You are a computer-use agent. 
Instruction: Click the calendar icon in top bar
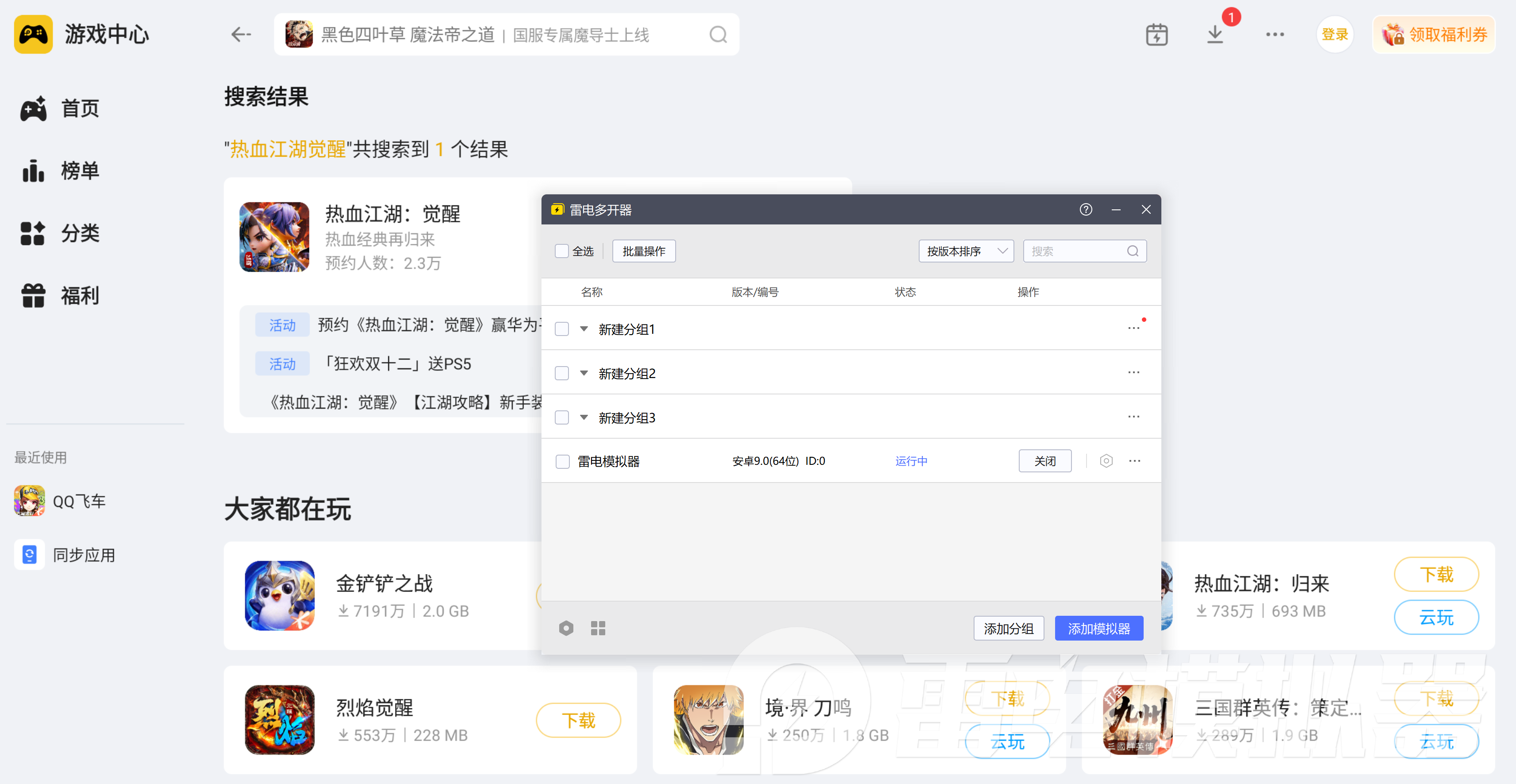(x=1156, y=35)
